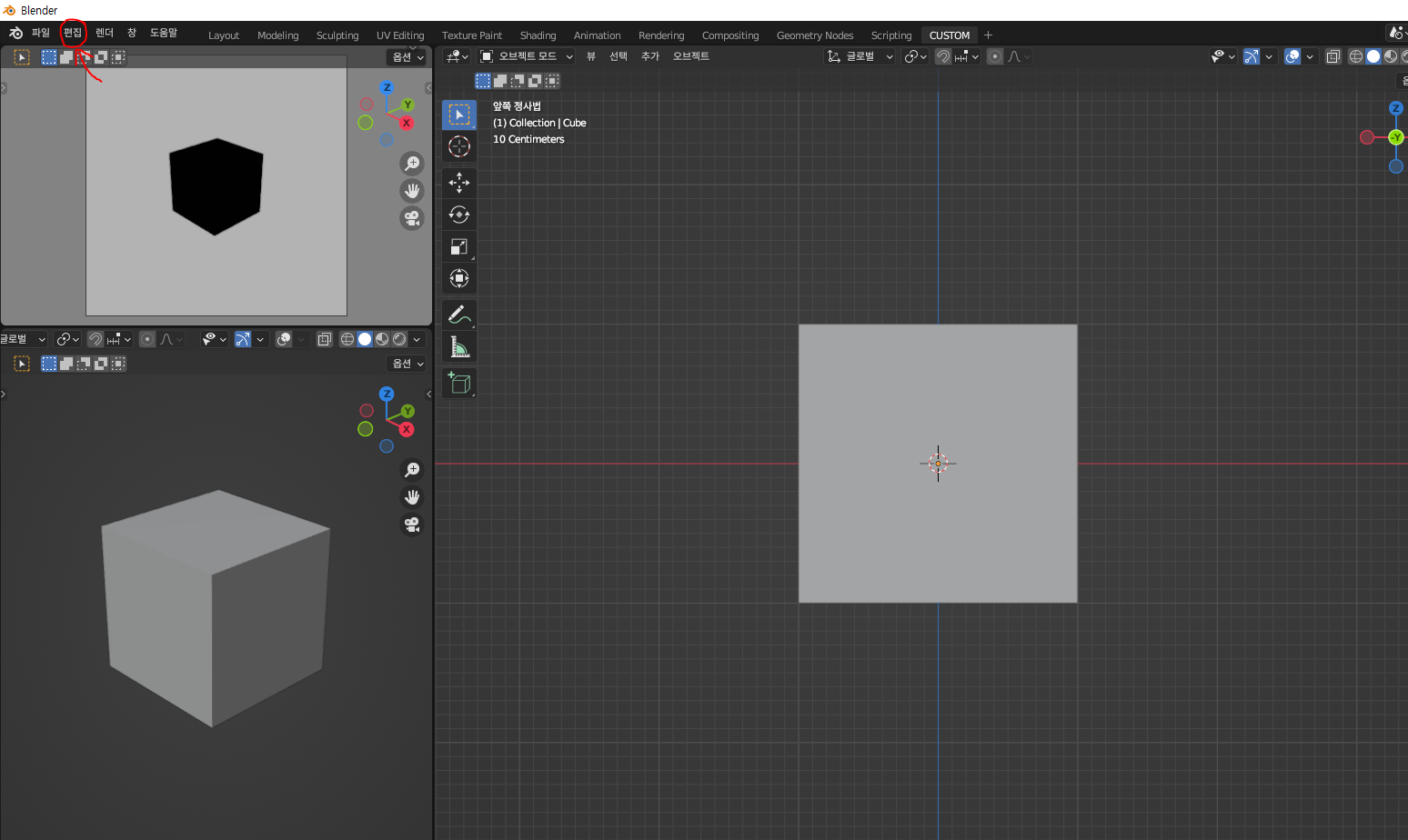Expand 옵션 dropdown in top-left viewport
Image resolution: width=1408 pixels, height=840 pixels.
pos(407,57)
